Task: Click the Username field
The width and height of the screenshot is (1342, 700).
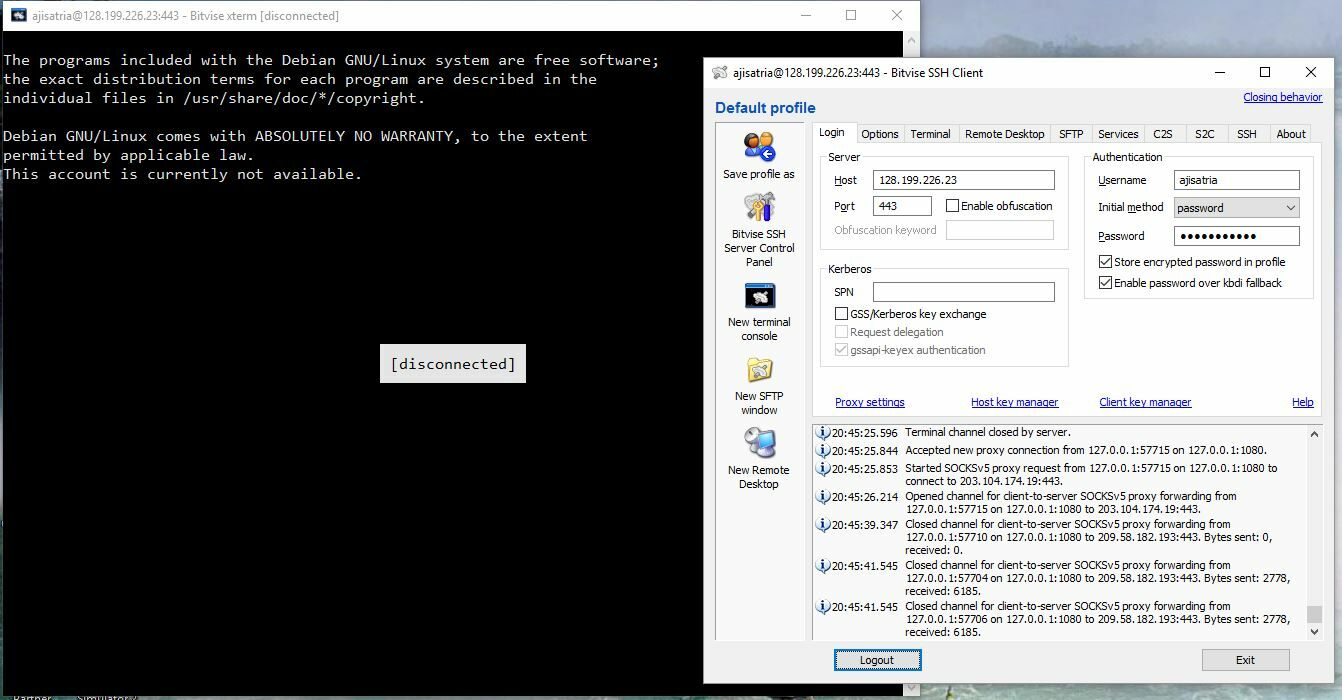Action: pyautogui.click(x=1237, y=180)
